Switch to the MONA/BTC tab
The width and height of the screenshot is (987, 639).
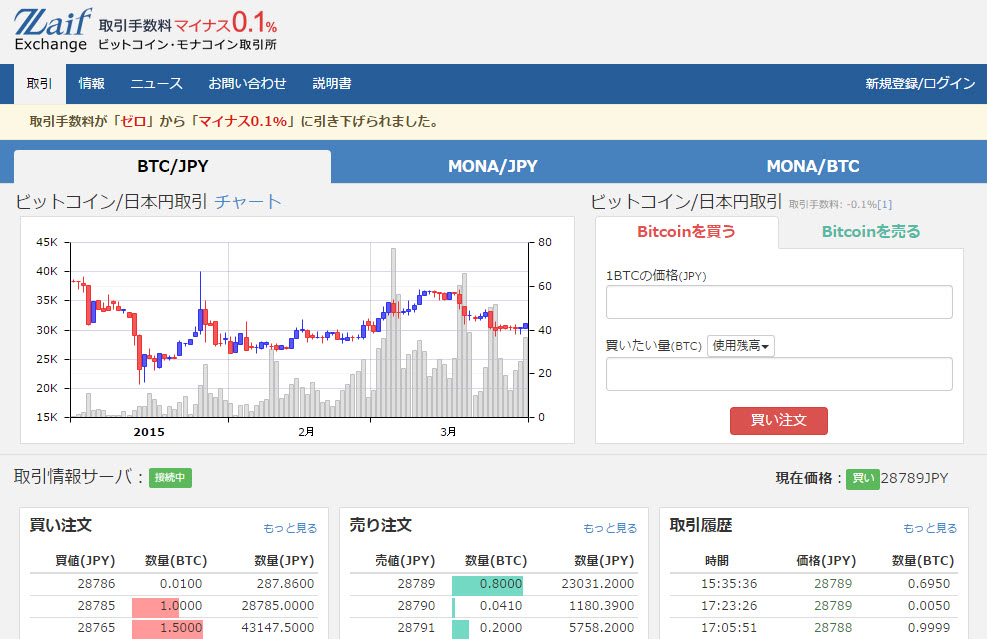tap(813, 166)
